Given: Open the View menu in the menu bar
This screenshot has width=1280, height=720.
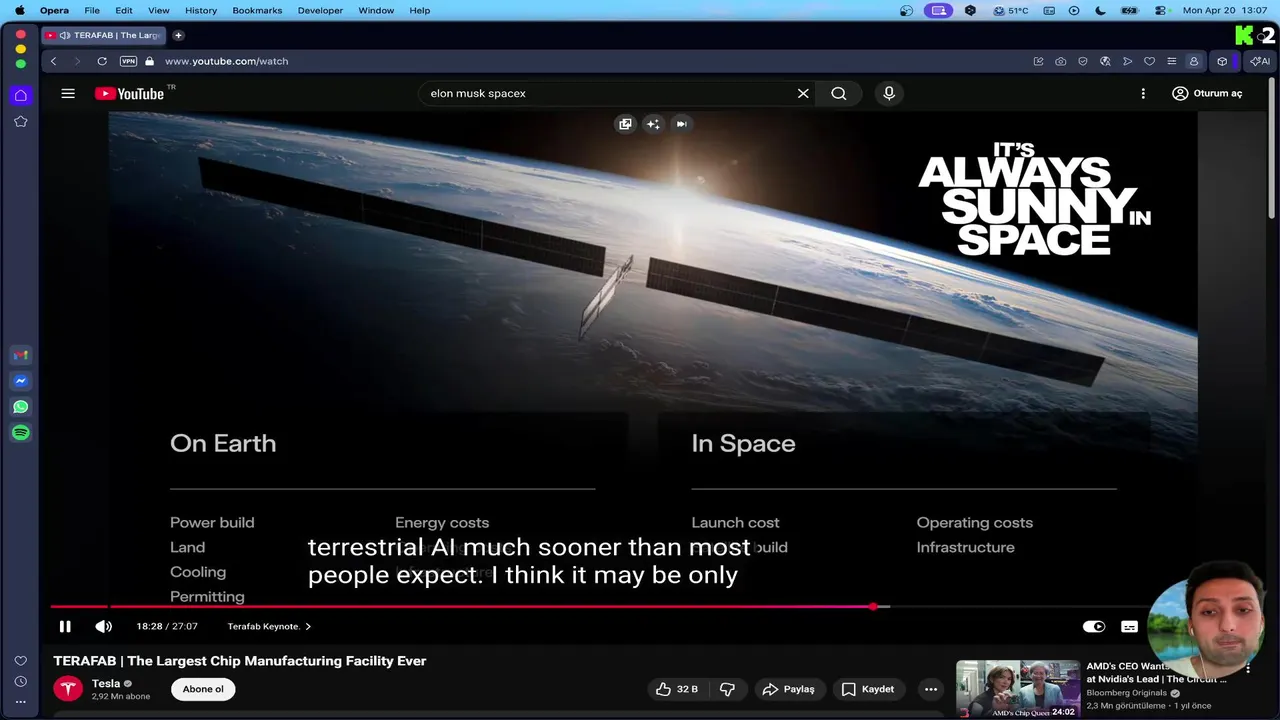Looking at the screenshot, I should tap(158, 10).
